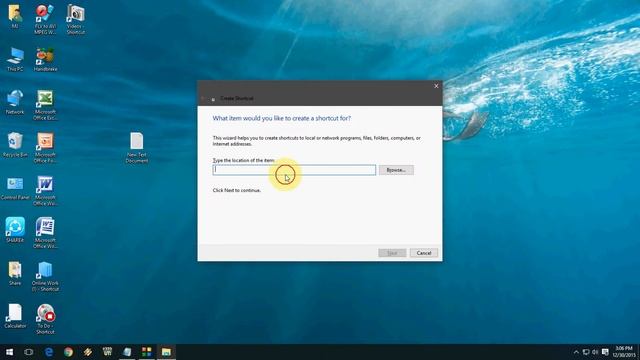
Task: Select the user folder icon in the top-left corner
Action: (x=15, y=16)
